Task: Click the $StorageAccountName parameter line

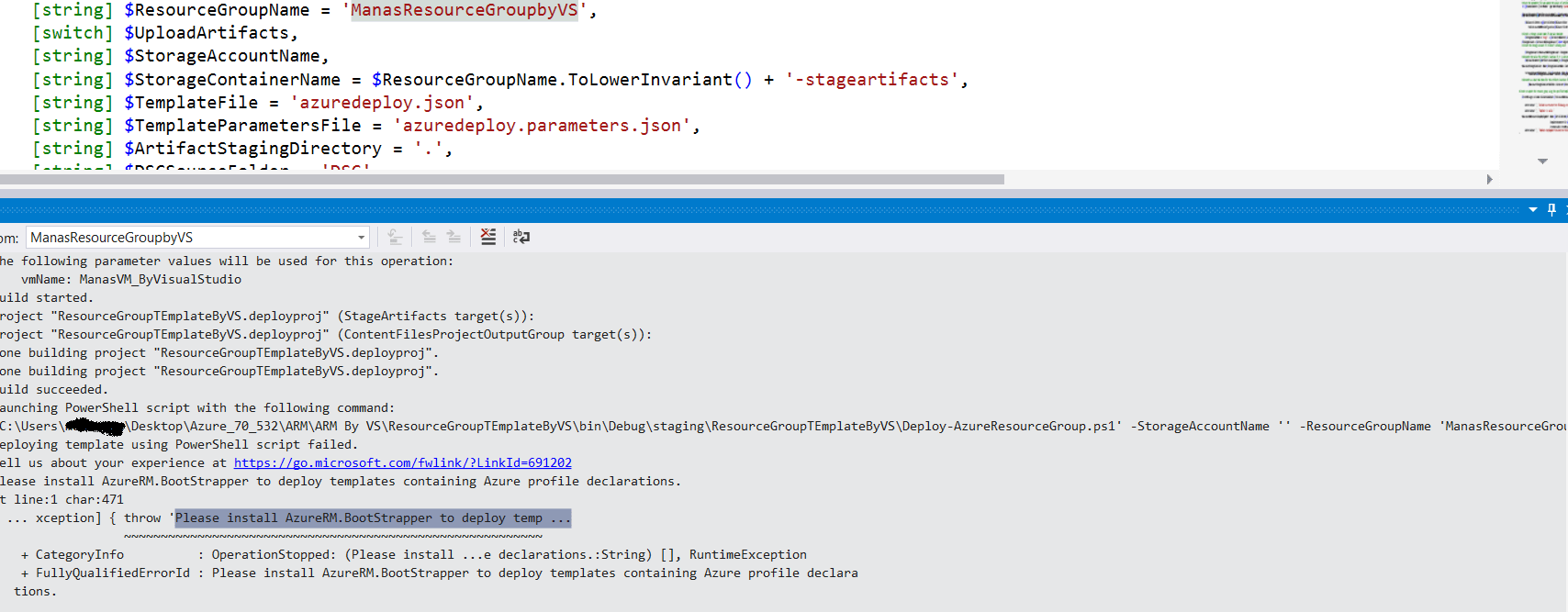Action: click(x=181, y=56)
